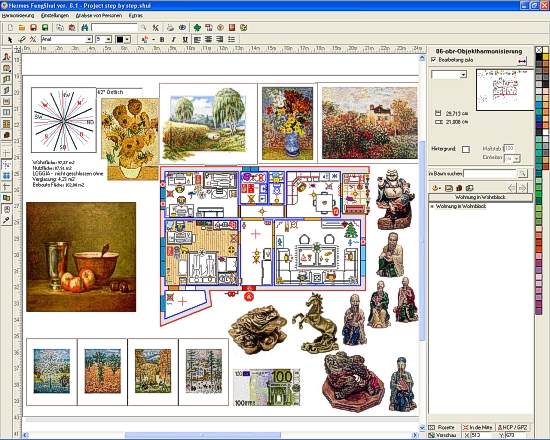Click the Rosette button
Screen dimensions: 550x440
click(x=444, y=428)
